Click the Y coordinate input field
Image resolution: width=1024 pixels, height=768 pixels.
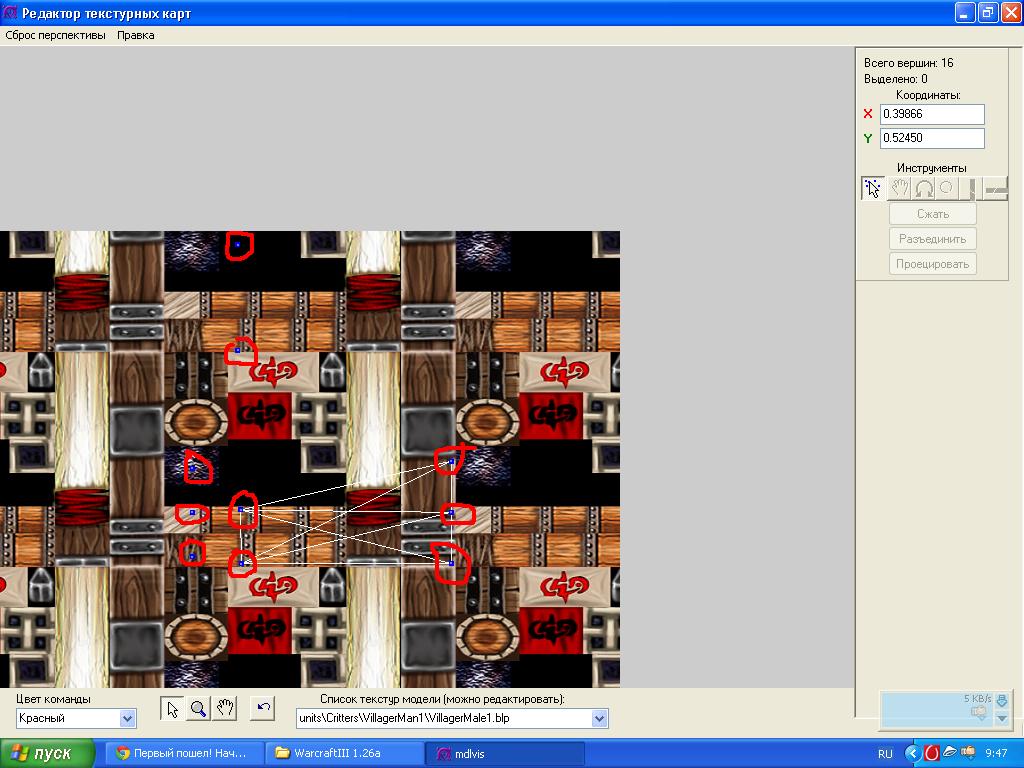(932, 138)
